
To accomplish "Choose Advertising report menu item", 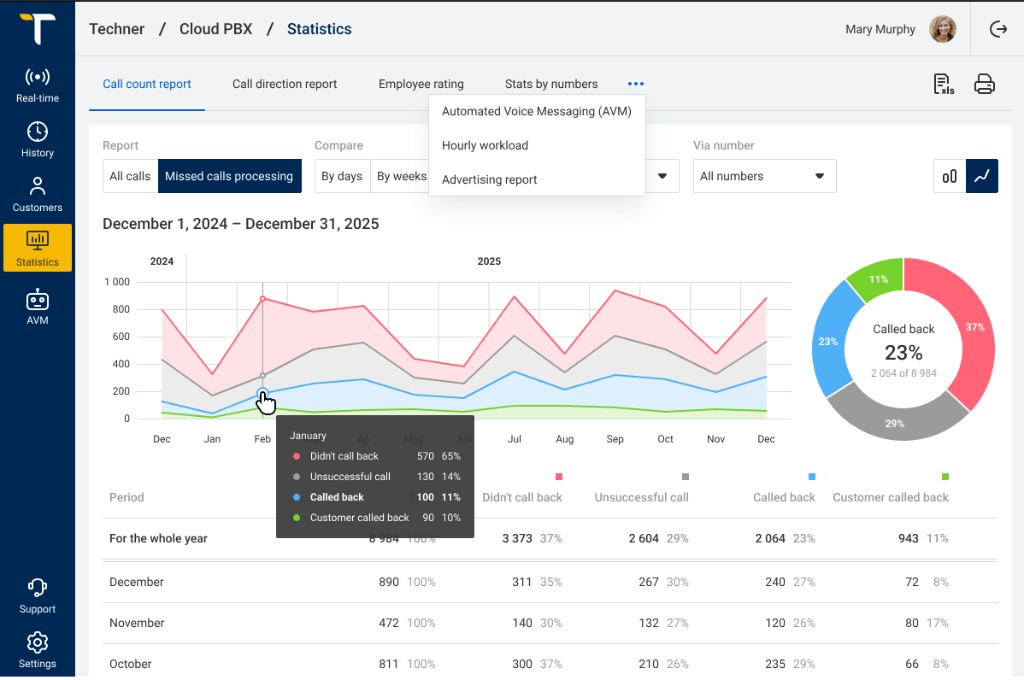I will (537, 179).
